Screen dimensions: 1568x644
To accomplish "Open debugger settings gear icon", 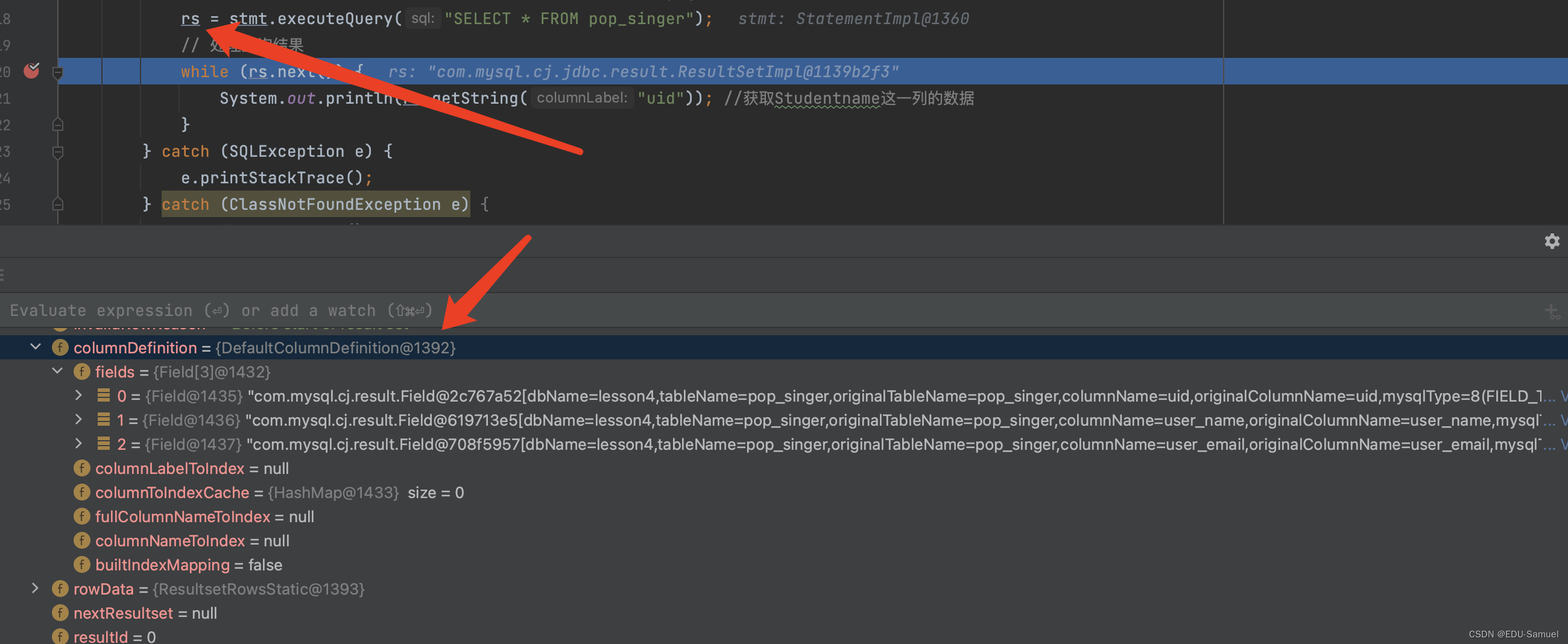I will click(1552, 242).
